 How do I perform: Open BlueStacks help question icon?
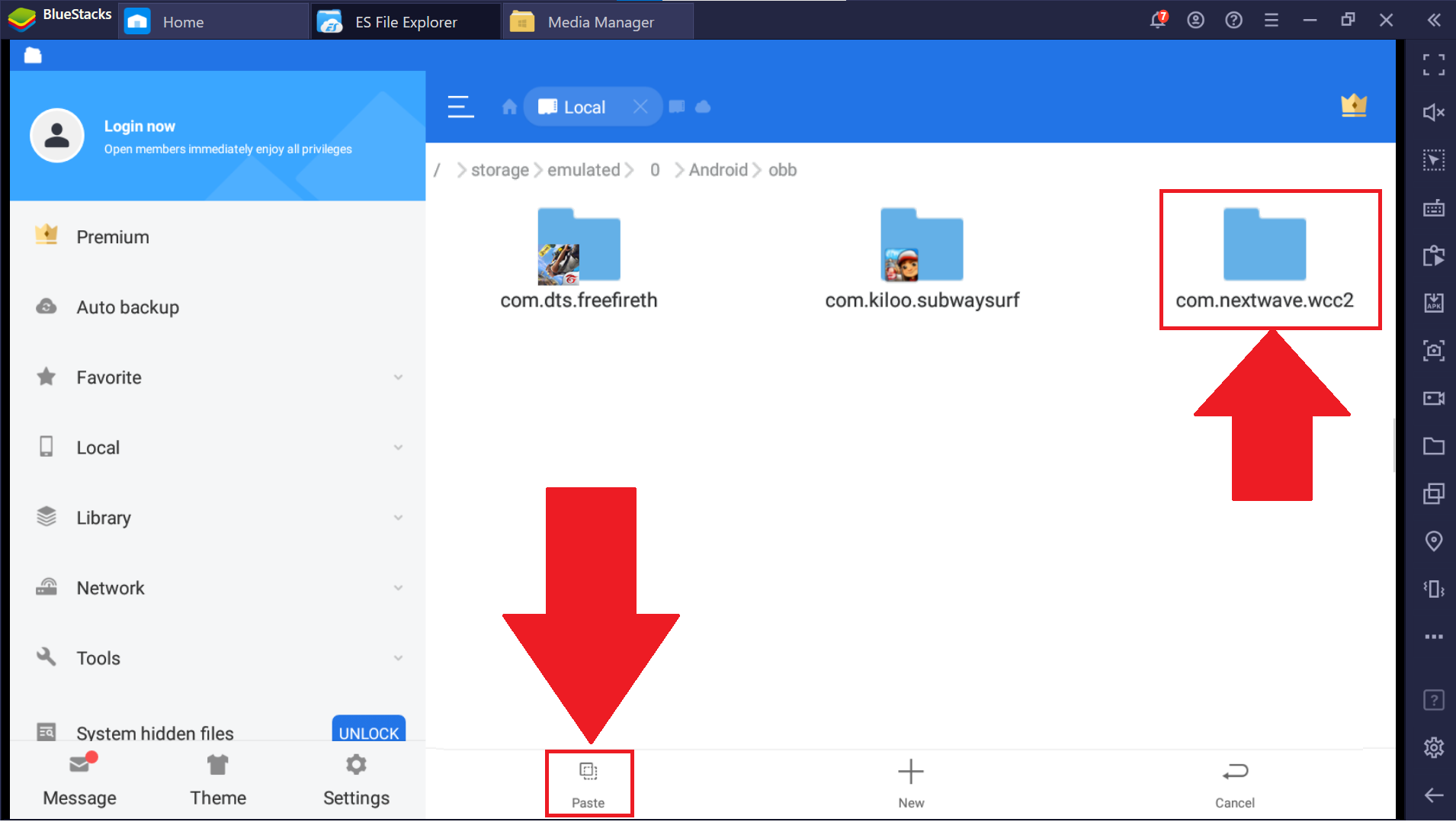(x=1233, y=20)
